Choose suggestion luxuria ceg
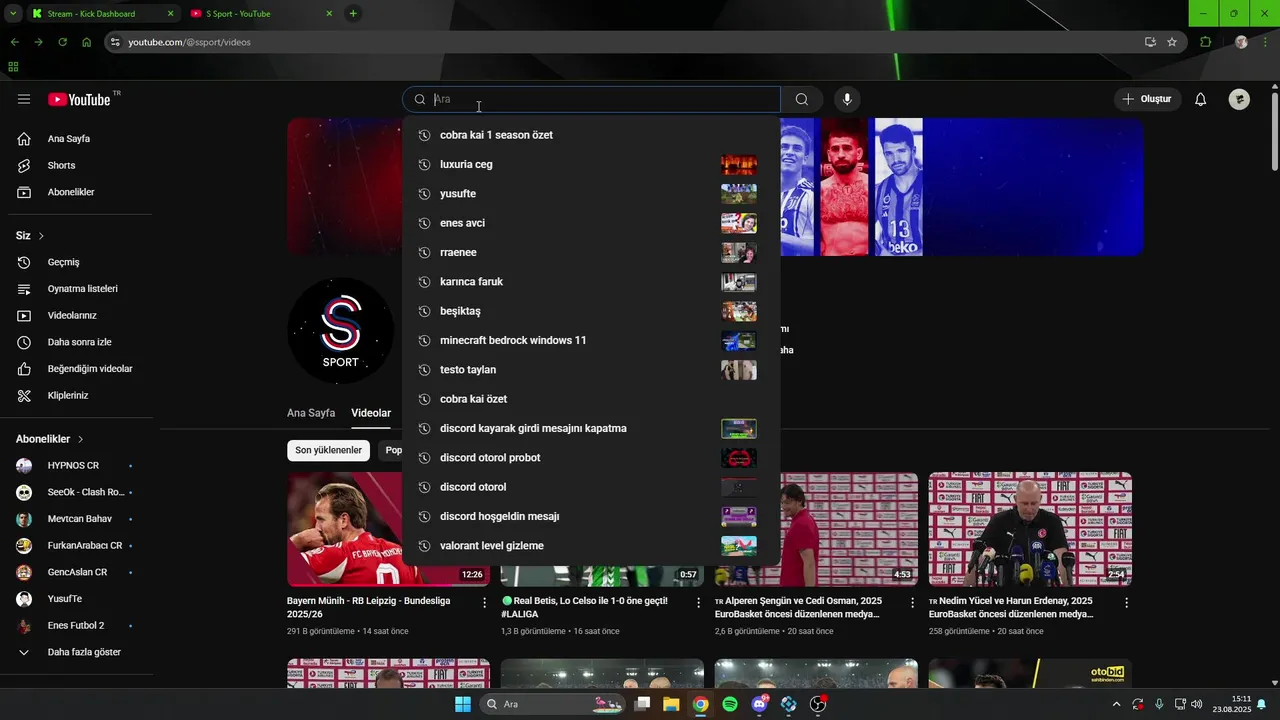Viewport: 1280px width, 720px height. [591, 164]
